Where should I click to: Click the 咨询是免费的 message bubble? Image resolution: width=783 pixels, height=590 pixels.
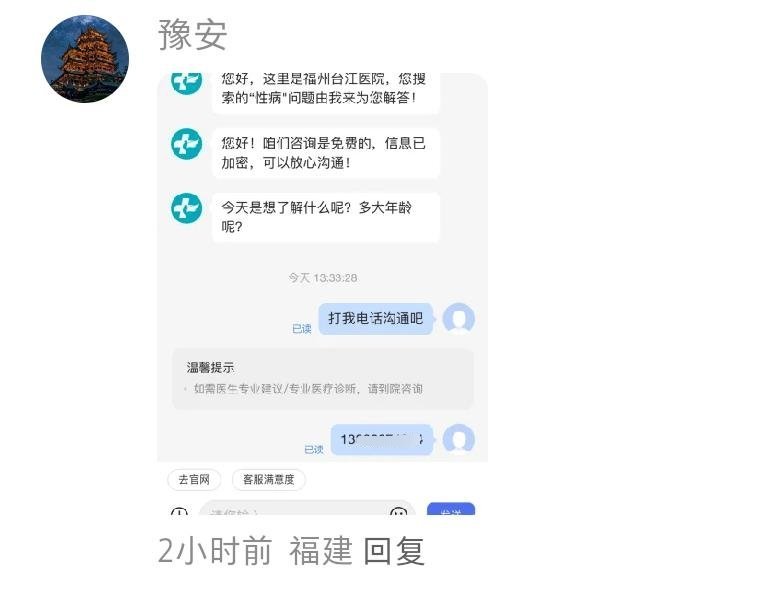(x=326, y=153)
